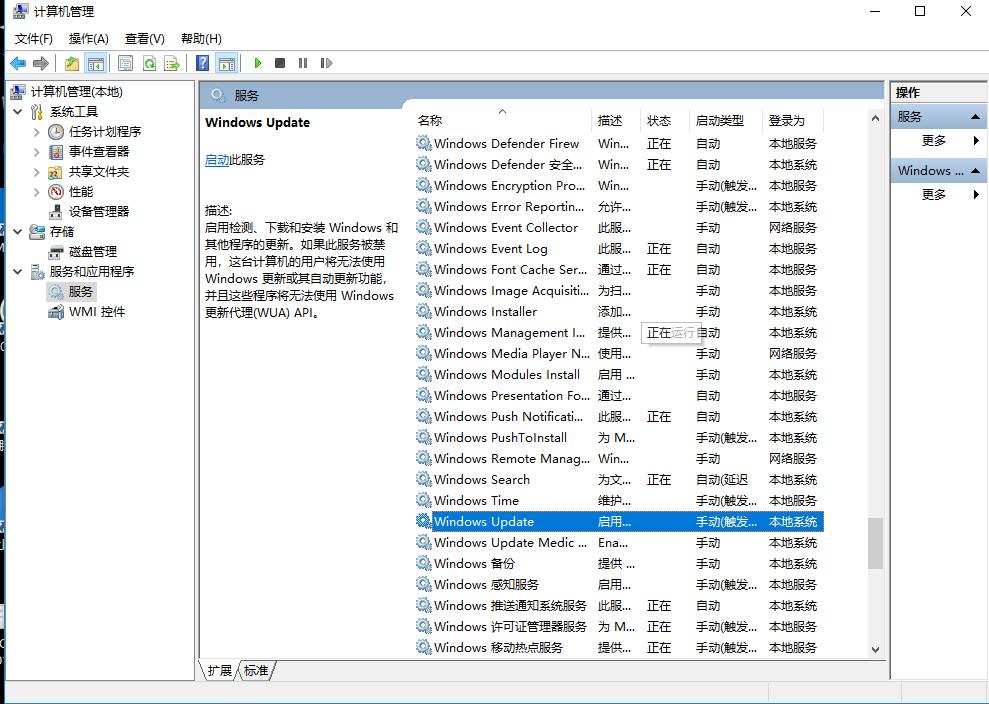
Task: Expand the 更多 arrow under Windows actions
Action: [975, 195]
